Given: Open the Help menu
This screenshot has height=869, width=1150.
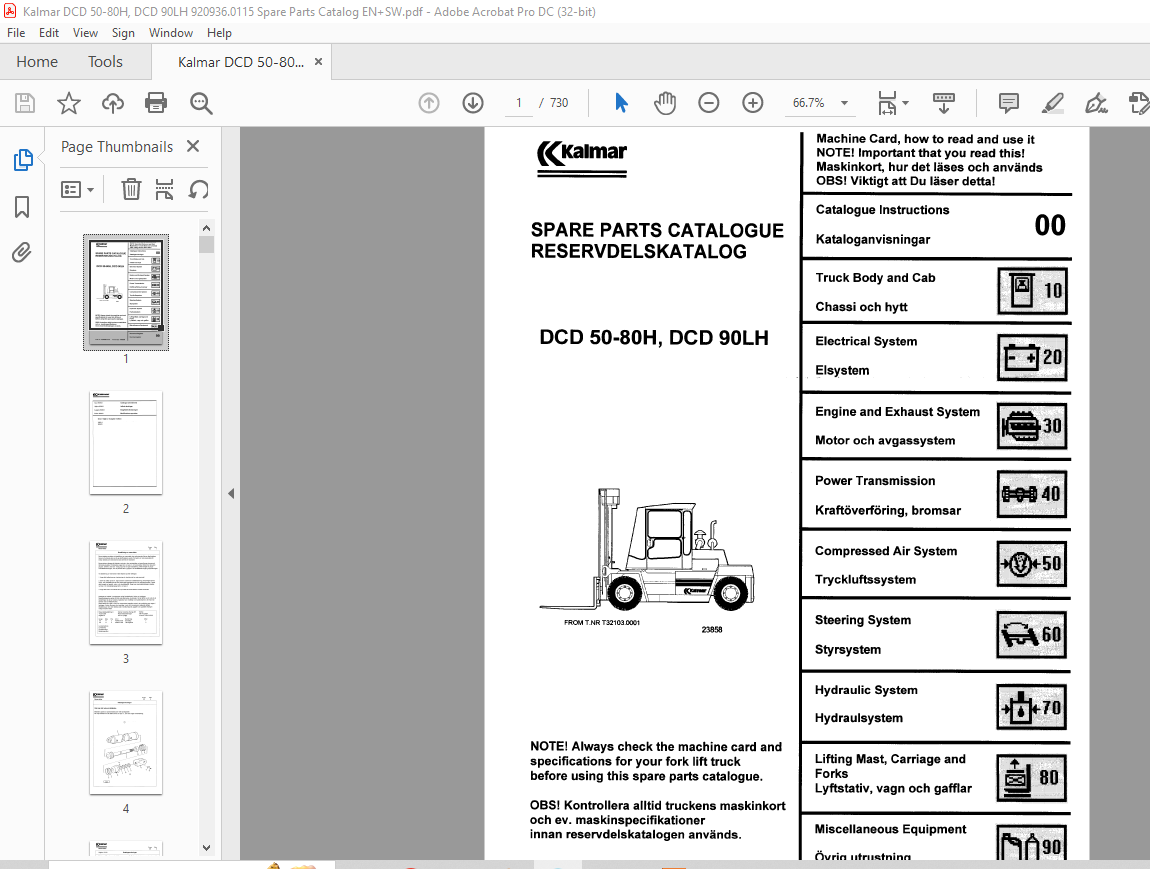Looking at the screenshot, I should 219,32.
